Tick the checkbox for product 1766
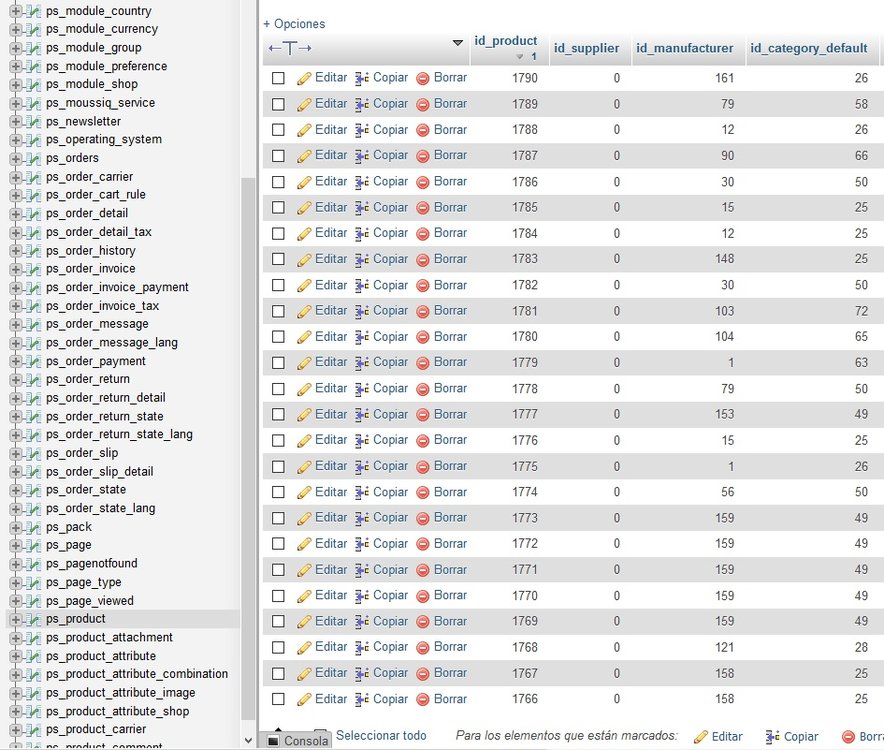The width and height of the screenshot is (884, 750). point(278,699)
